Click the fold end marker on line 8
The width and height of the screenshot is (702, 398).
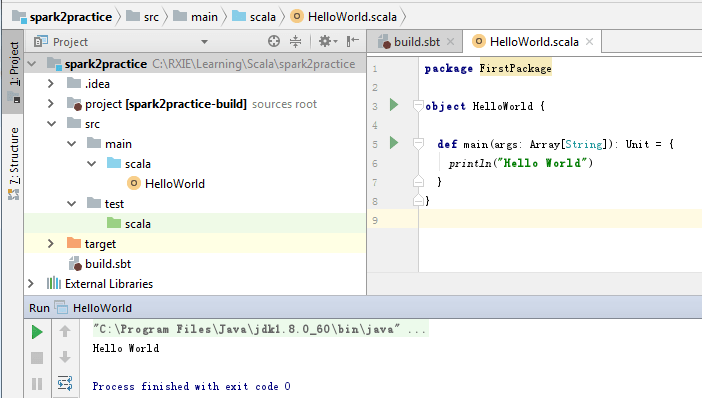(x=418, y=201)
